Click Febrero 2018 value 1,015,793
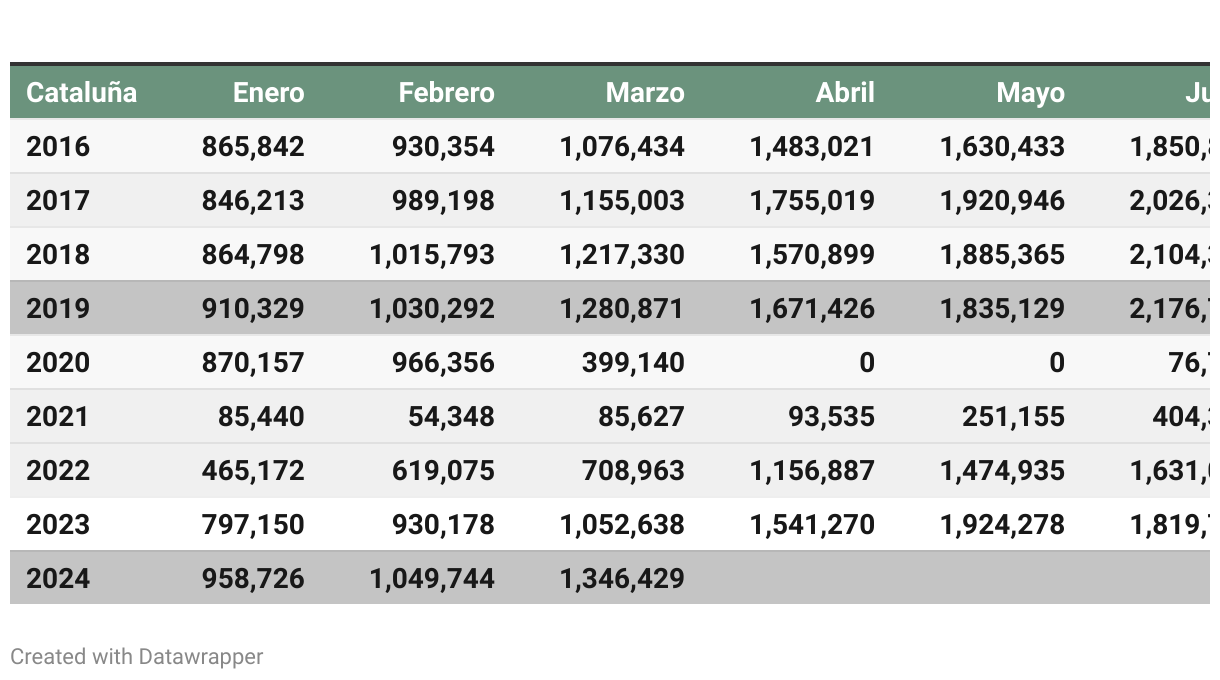Viewport: 1220px width, 680px height. click(432, 254)
